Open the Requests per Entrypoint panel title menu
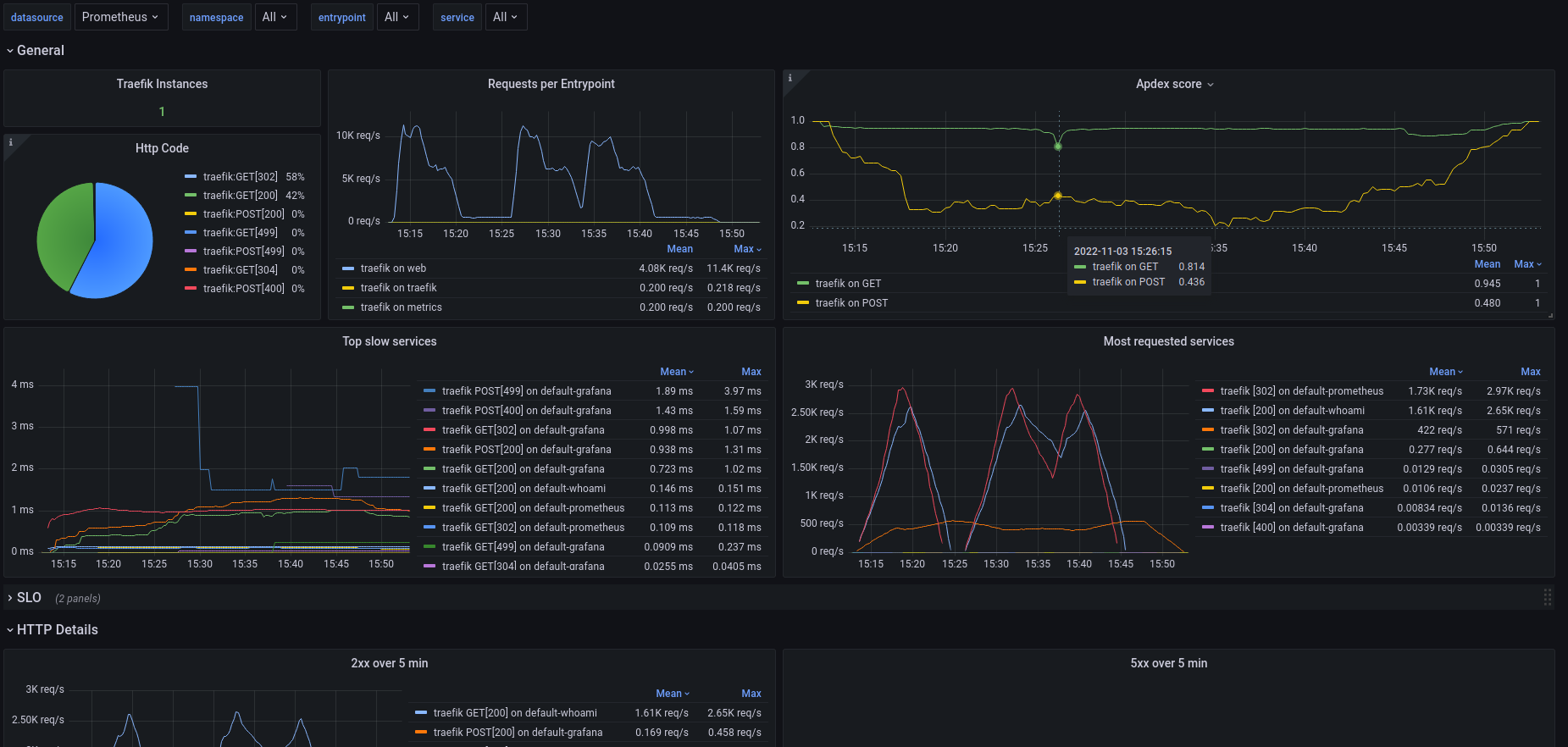Viewport: 1568px width, 747px height. pos(551,84)
